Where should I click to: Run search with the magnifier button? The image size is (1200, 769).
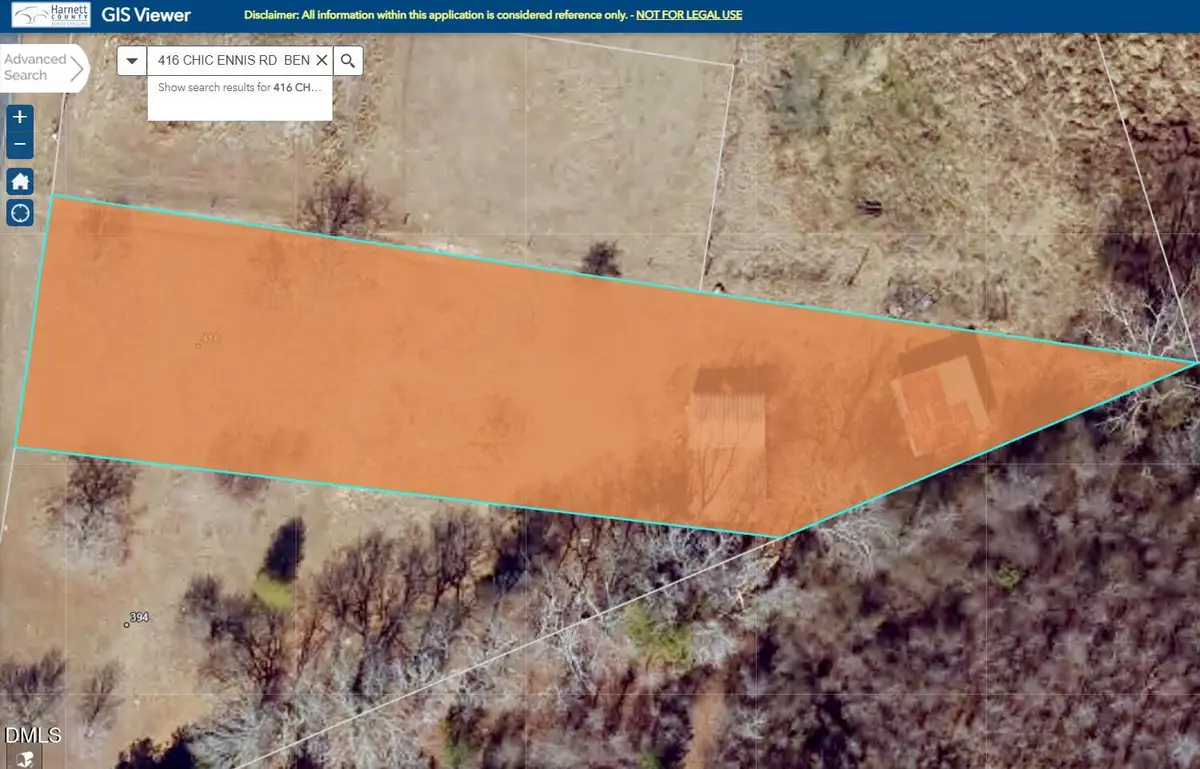coord(347,61)
